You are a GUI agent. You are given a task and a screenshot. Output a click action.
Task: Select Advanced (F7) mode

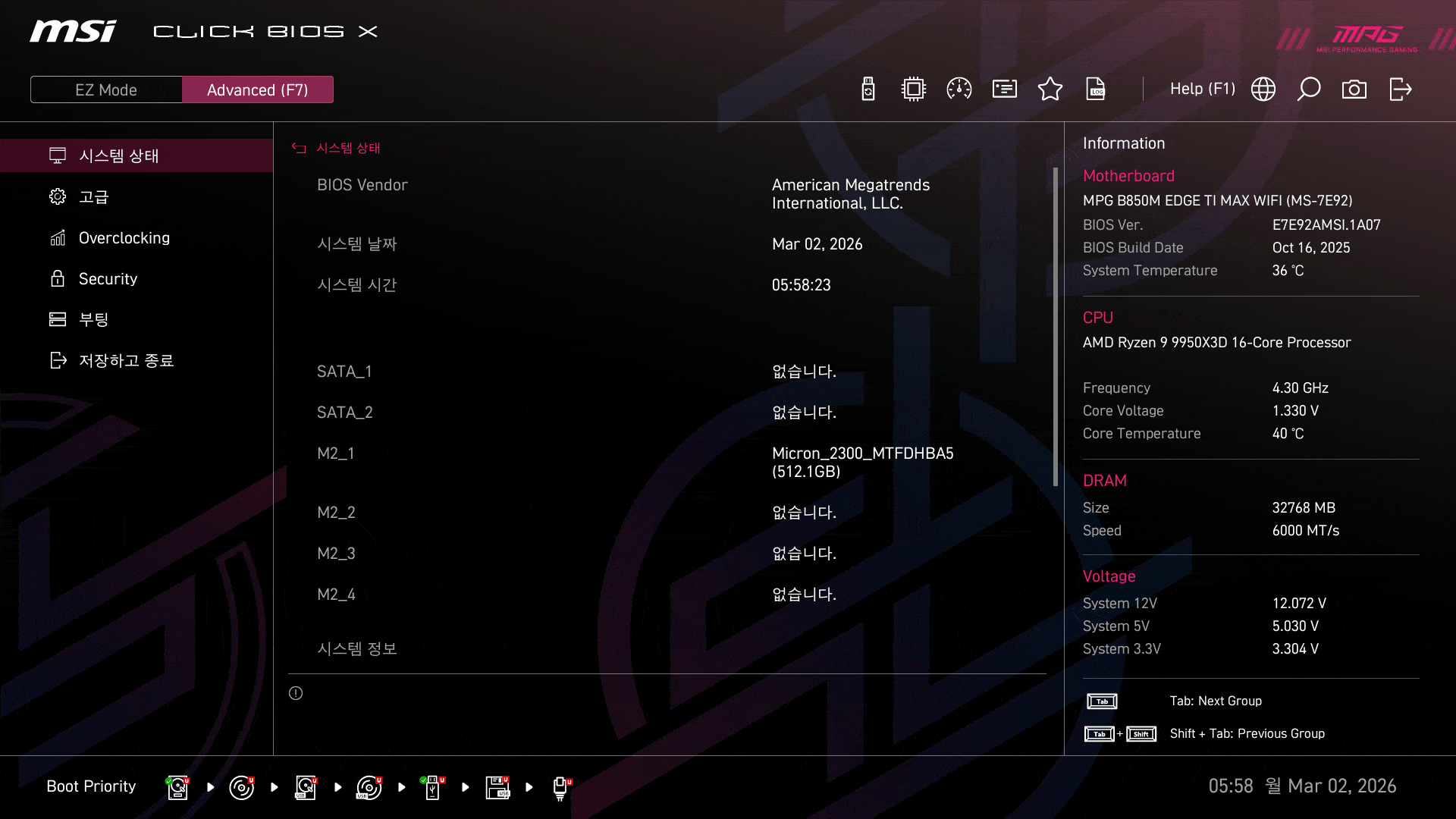(x=258, y=89)
